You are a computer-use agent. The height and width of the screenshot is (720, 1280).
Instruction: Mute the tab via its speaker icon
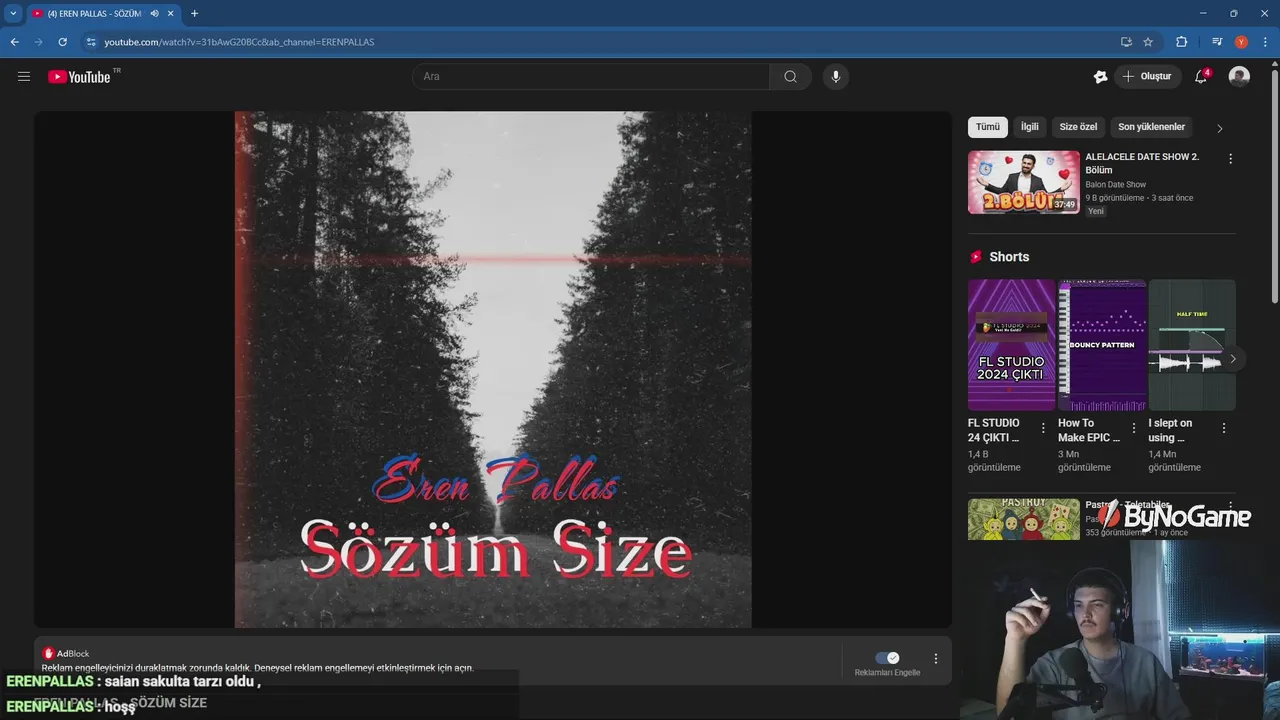coord(154,13)
